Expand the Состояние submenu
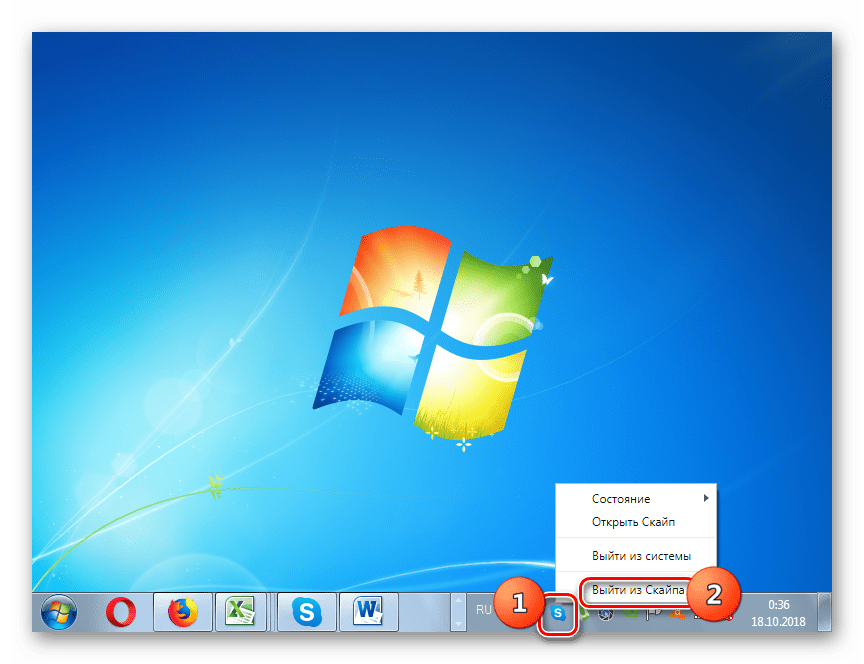Screen dimensions: 864x664 (636, 499)
